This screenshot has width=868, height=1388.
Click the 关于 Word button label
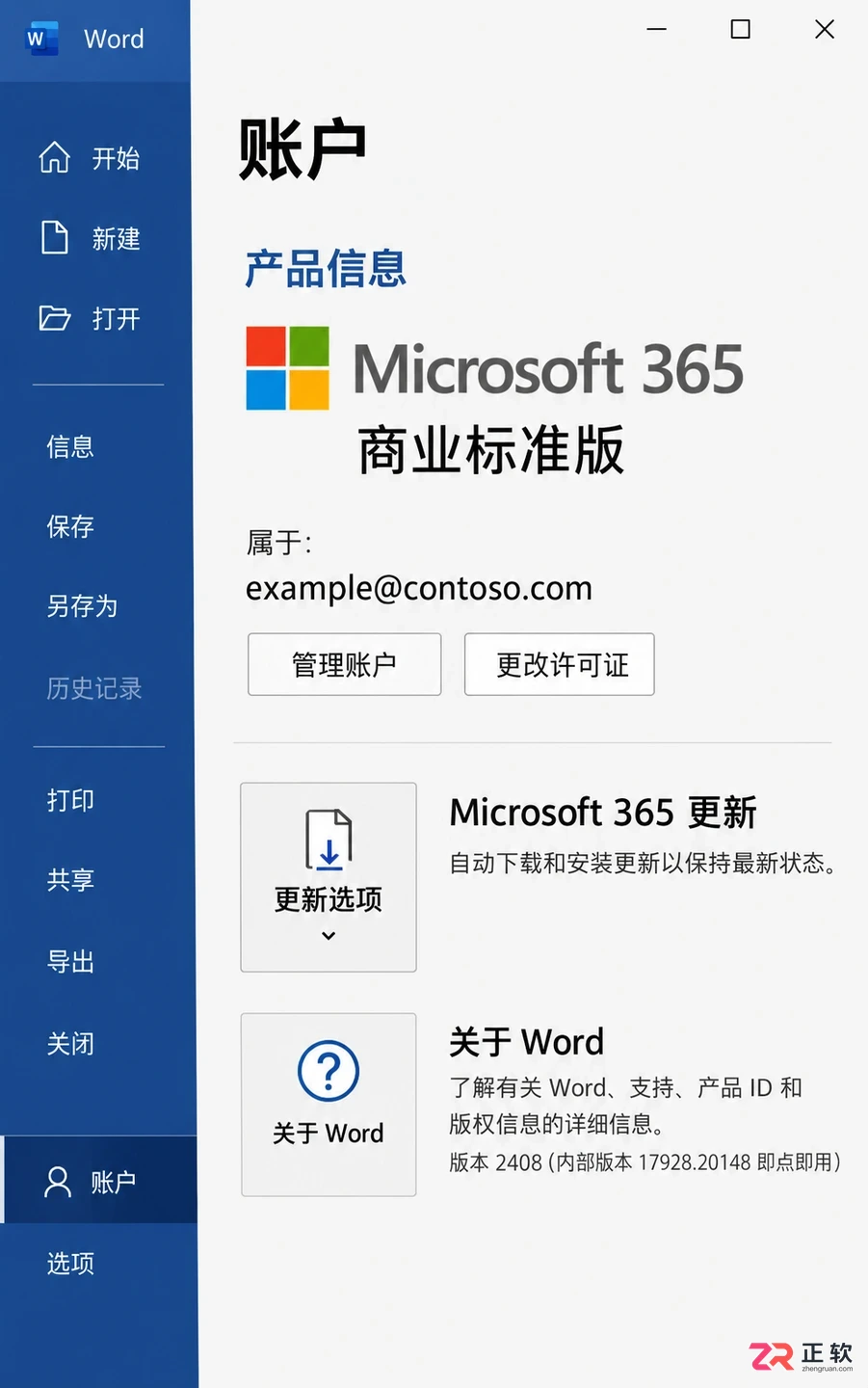point(329,1133)
